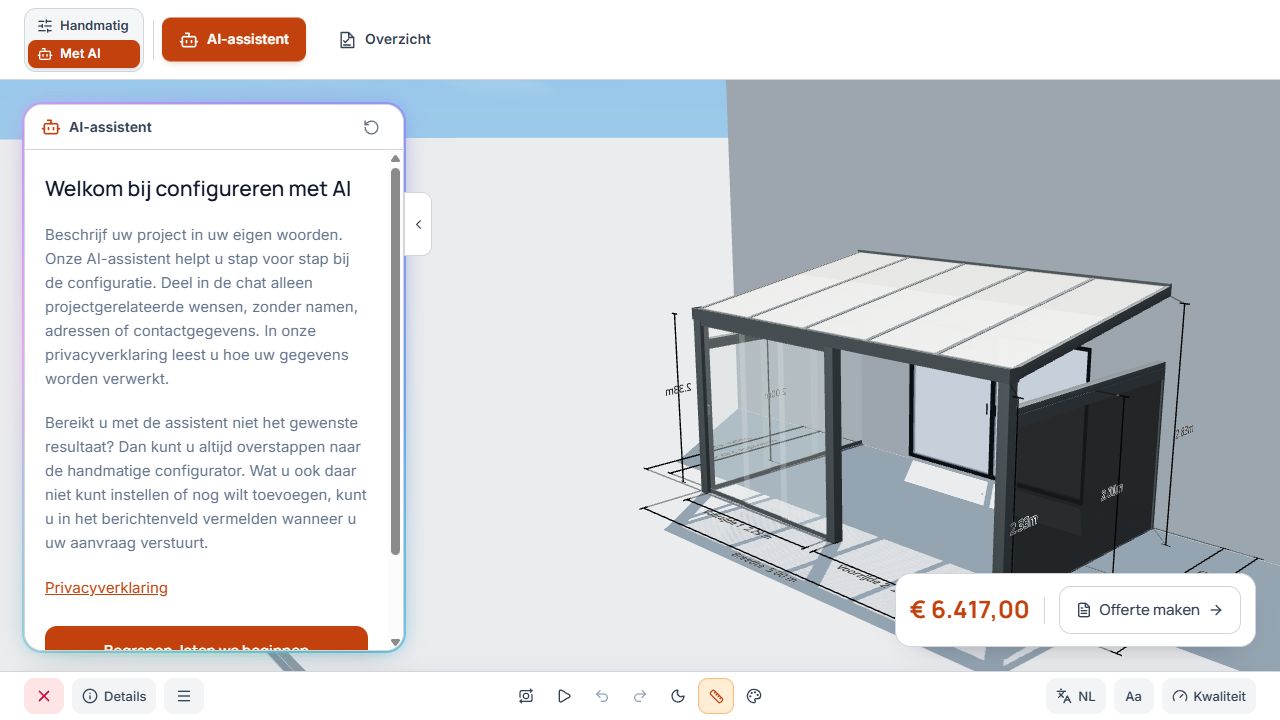Start the play animation icon
This screenshot has width=1280, height=720.
pyautogui.click(x=564, y=696)
